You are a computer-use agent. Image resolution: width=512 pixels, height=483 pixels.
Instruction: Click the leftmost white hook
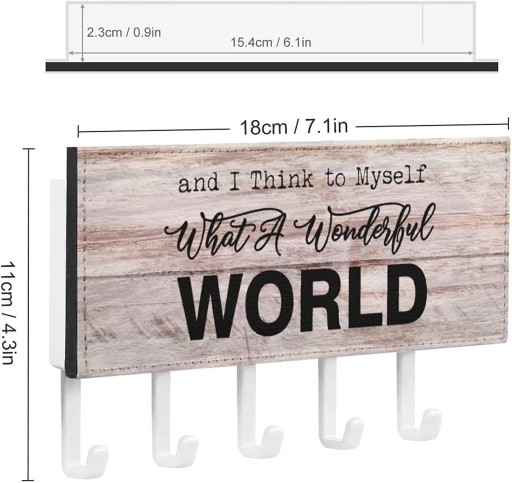pyautogui.click(x=83, y=423)
